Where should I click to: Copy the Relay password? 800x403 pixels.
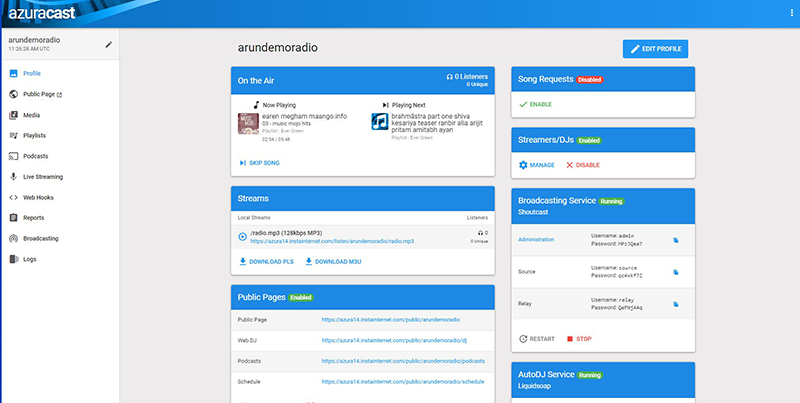pos(676,304)
